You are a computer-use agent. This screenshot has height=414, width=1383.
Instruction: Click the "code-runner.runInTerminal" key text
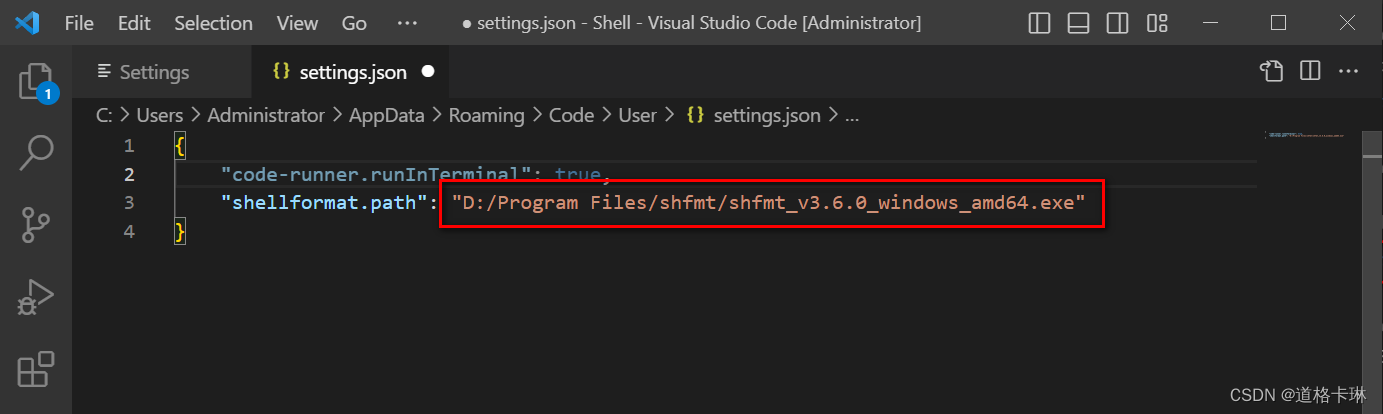(x=376, y=175)
